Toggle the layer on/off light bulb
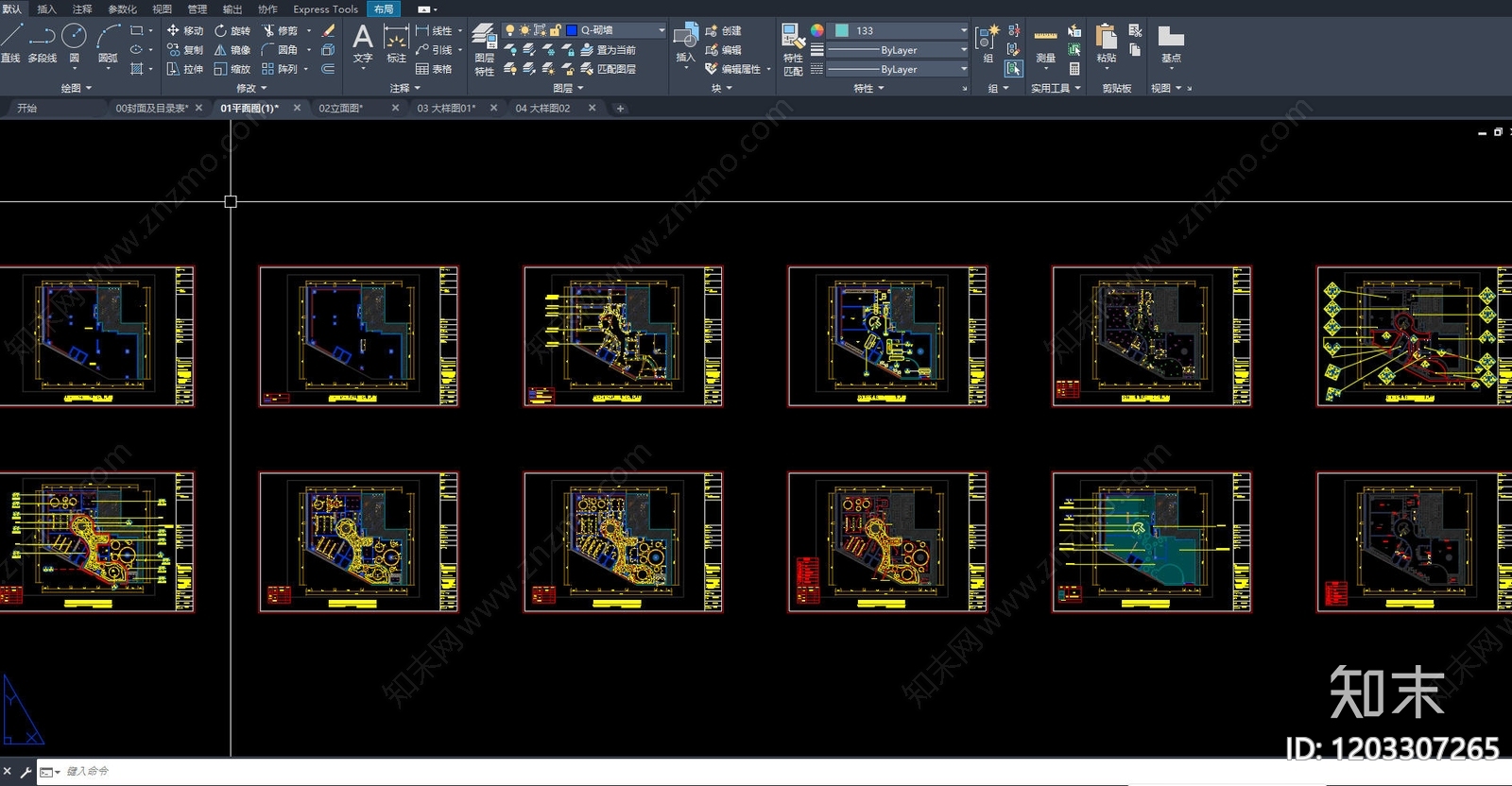The height and width of the screenshot is (786, 1512). pyautogui.click(x=510, y=31)
